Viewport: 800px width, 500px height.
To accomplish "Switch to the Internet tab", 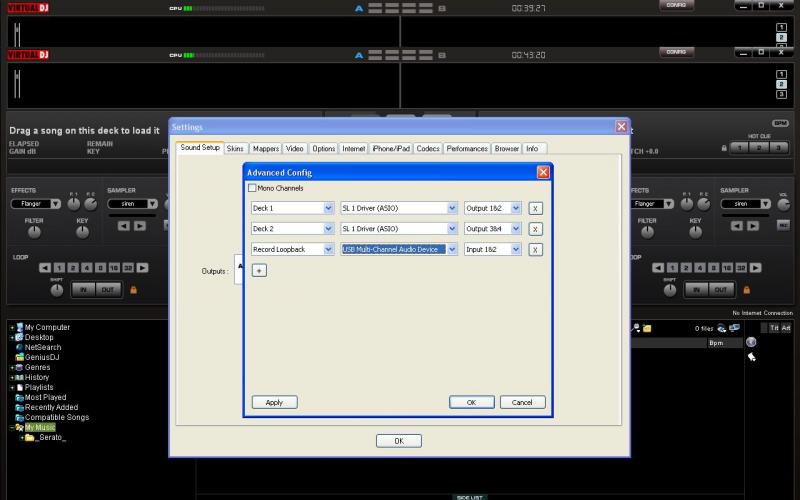I will tap(354, 148).
